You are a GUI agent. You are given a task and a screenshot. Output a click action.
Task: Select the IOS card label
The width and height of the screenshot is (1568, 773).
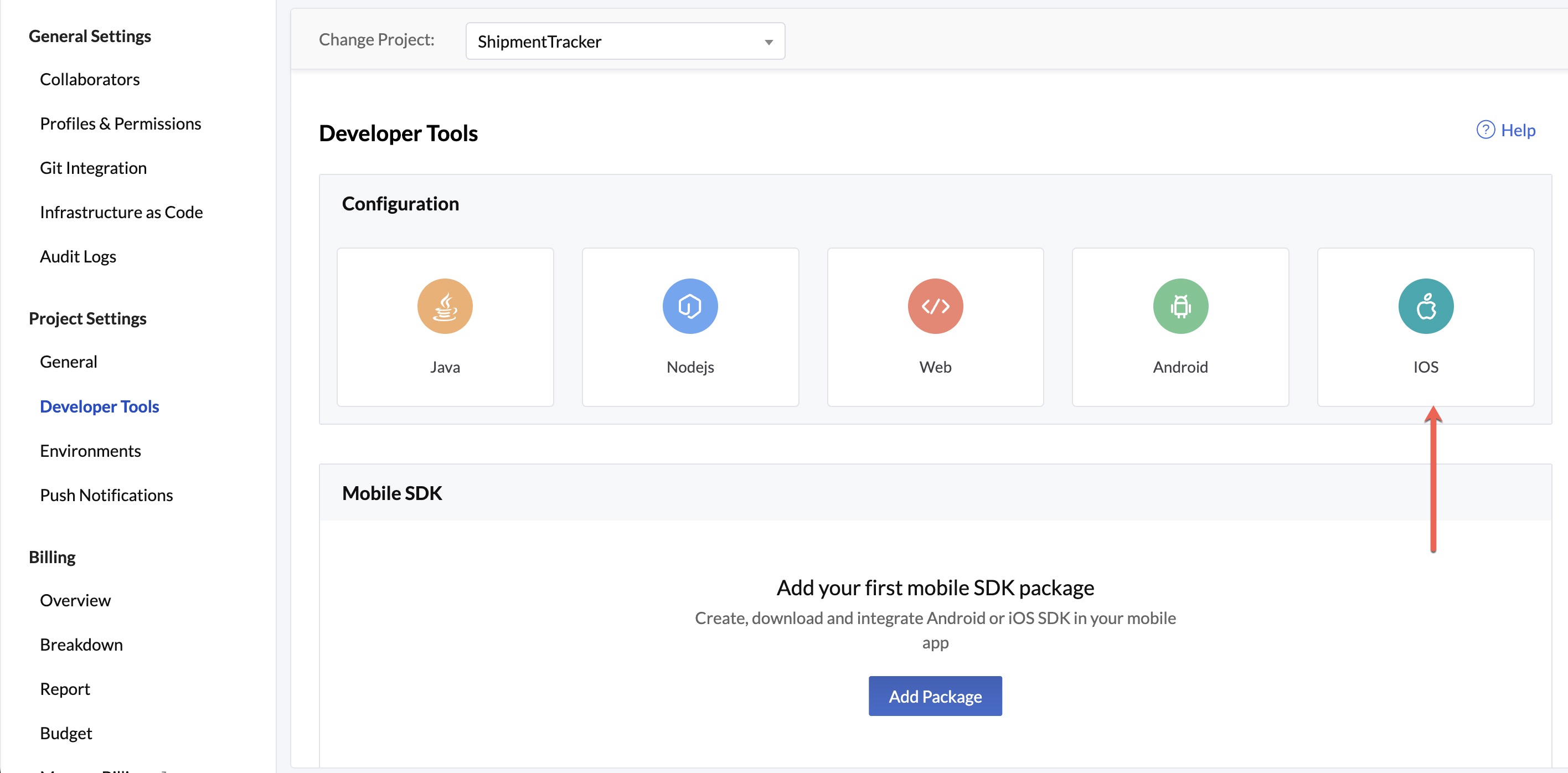pos(1426,367)
